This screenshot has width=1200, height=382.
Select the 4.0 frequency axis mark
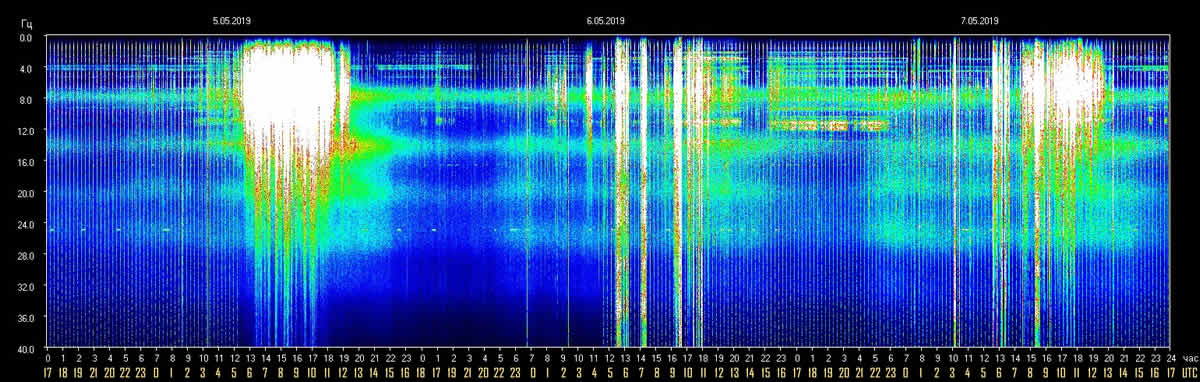point(26,68)
